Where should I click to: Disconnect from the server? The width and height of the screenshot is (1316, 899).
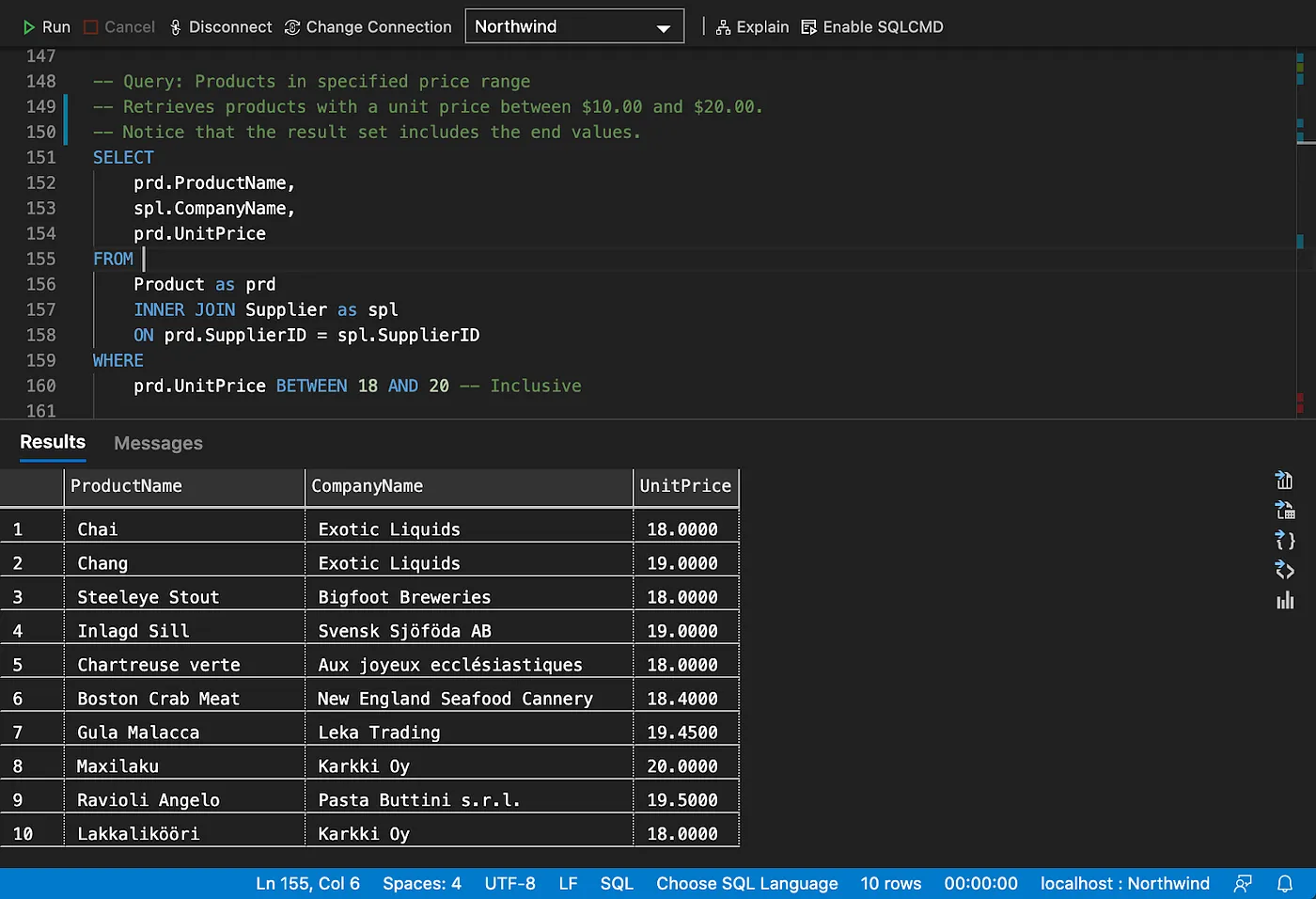click(x=221, y=27)
